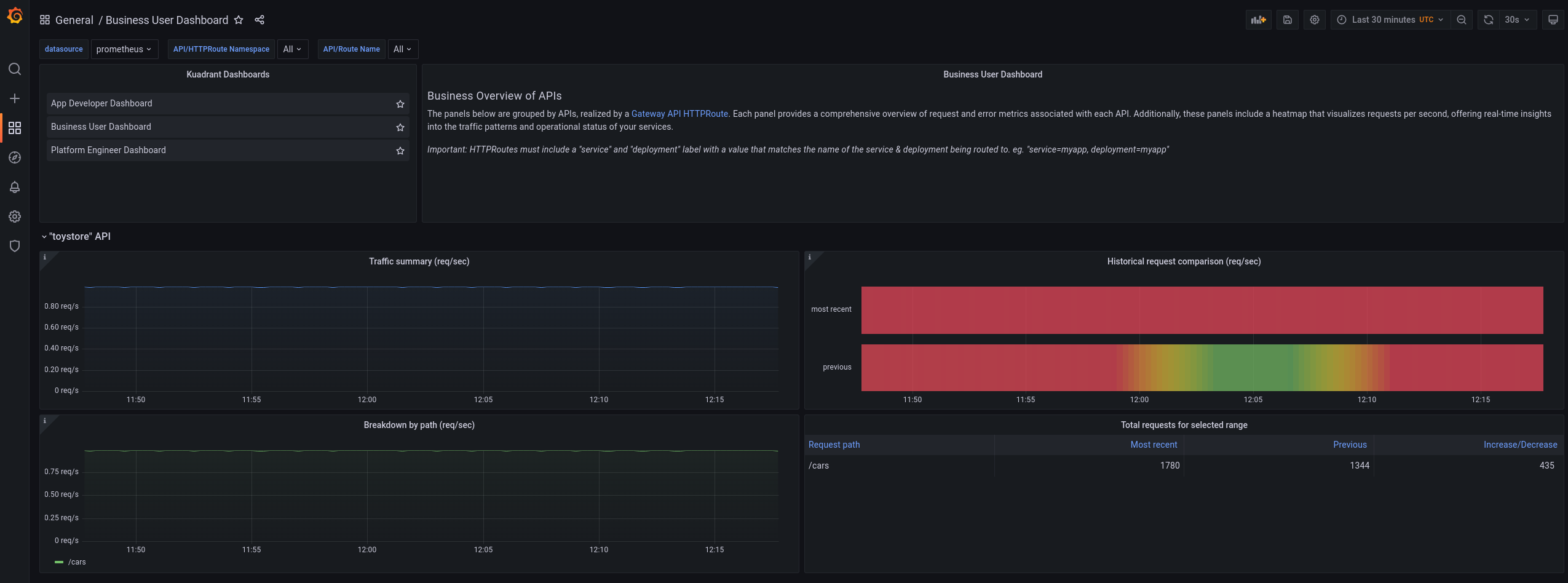This screenshot has width=1568, height=583.
Task: Open Server Admin shield icon
Action: click(15, 245)
